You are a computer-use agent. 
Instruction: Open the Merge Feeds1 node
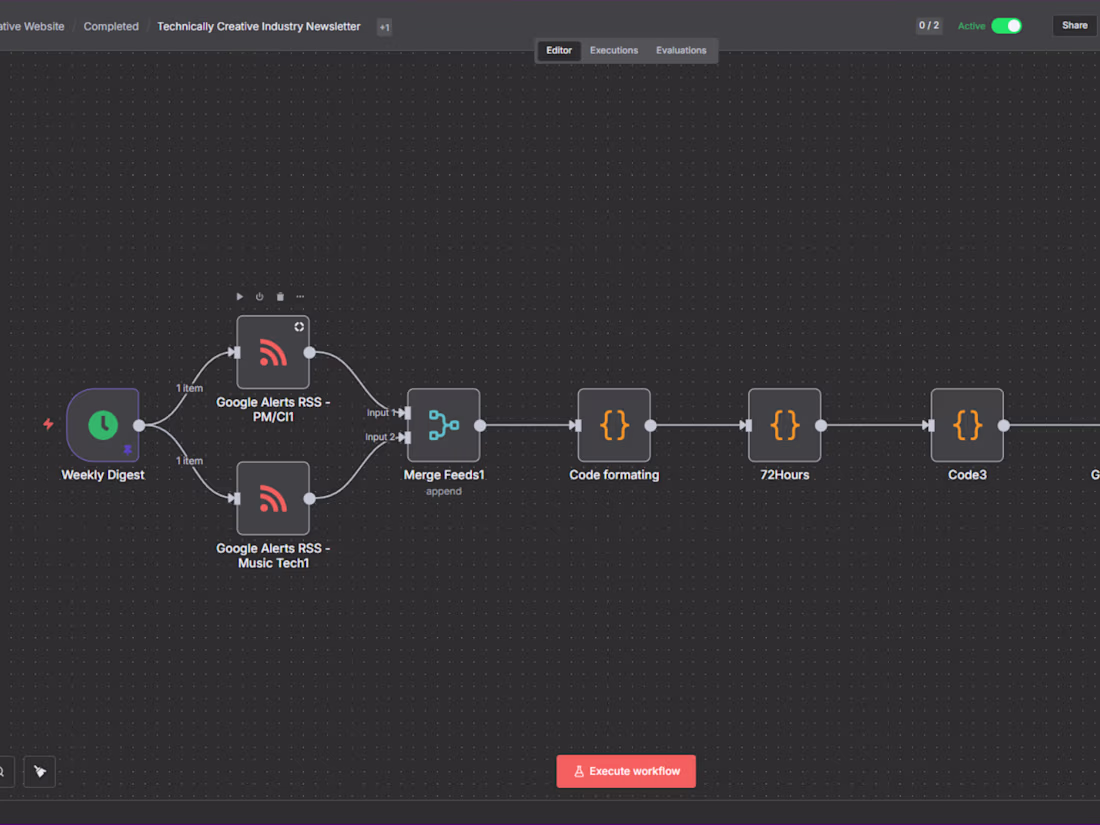point(443,424)
